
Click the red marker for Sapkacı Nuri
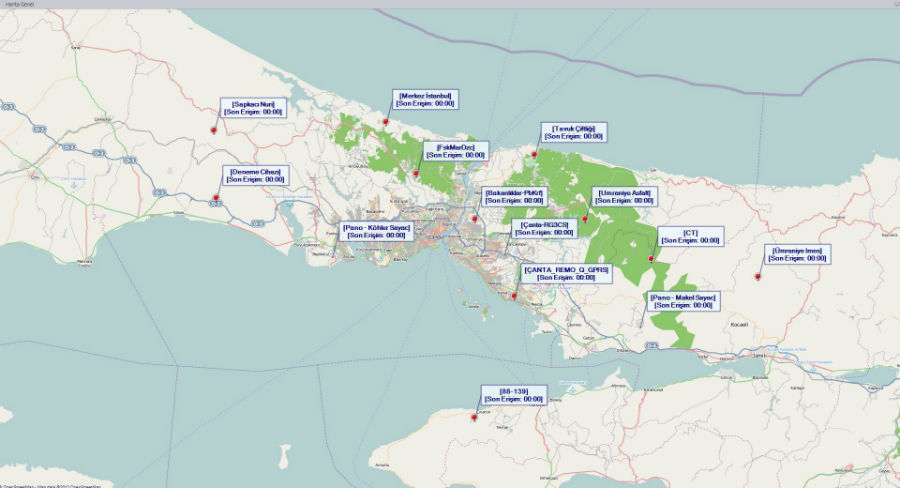click(214, 131)
